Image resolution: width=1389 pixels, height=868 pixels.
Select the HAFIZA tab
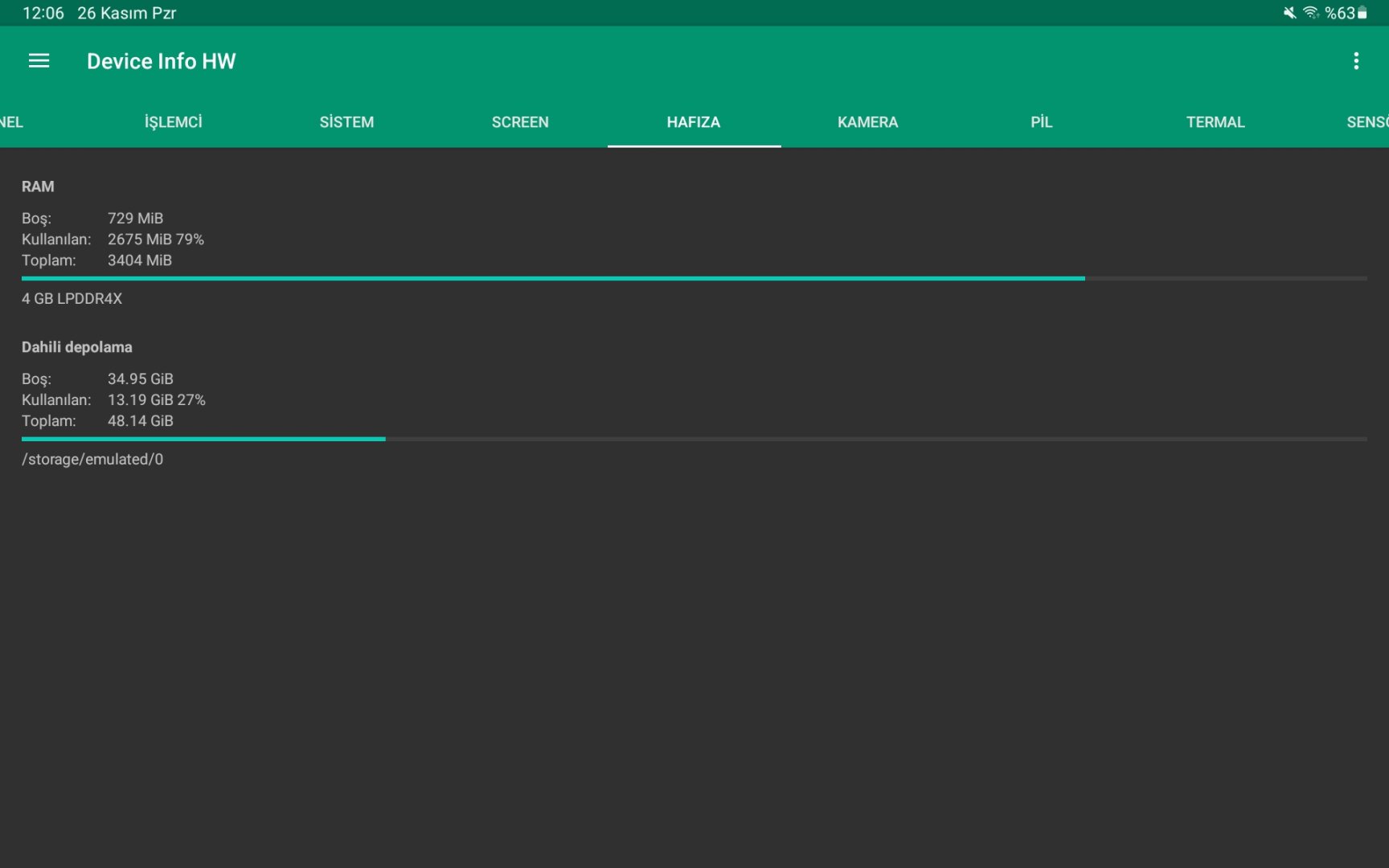click(694, 122)
